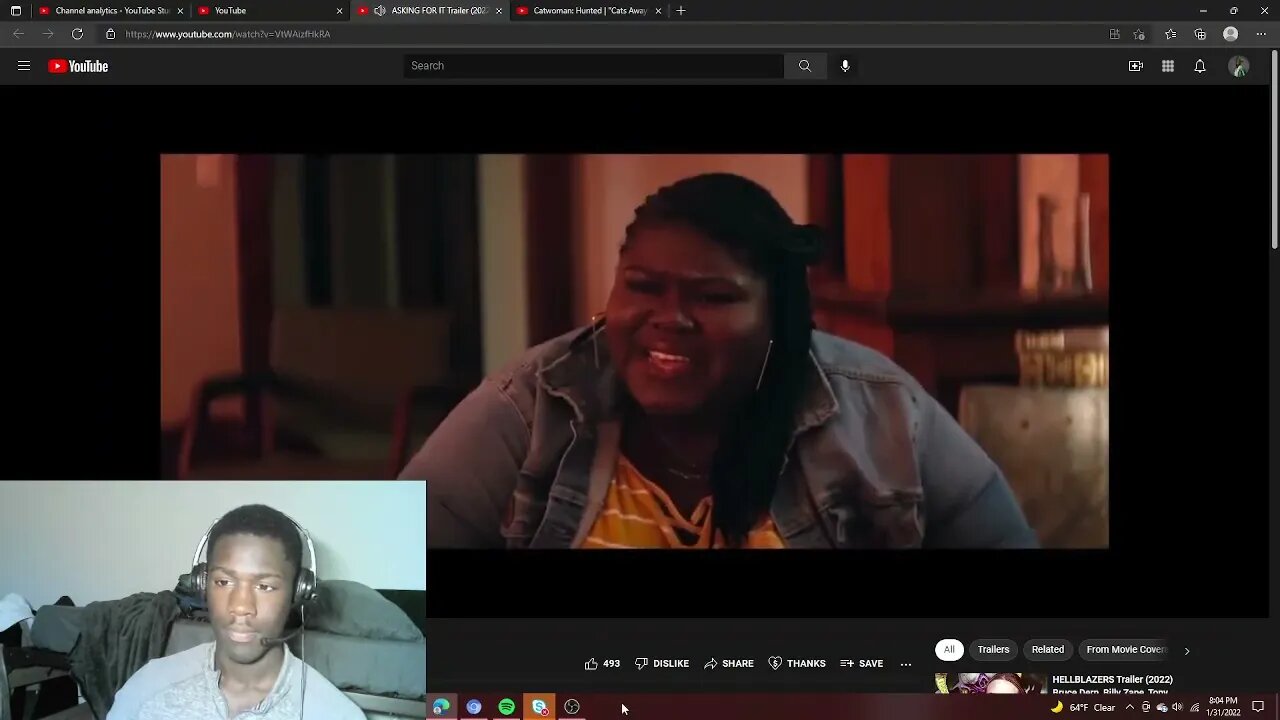Open the Edge profile avatar
The width and height of the screenshot is (1280, 720).
point(1231,34)
